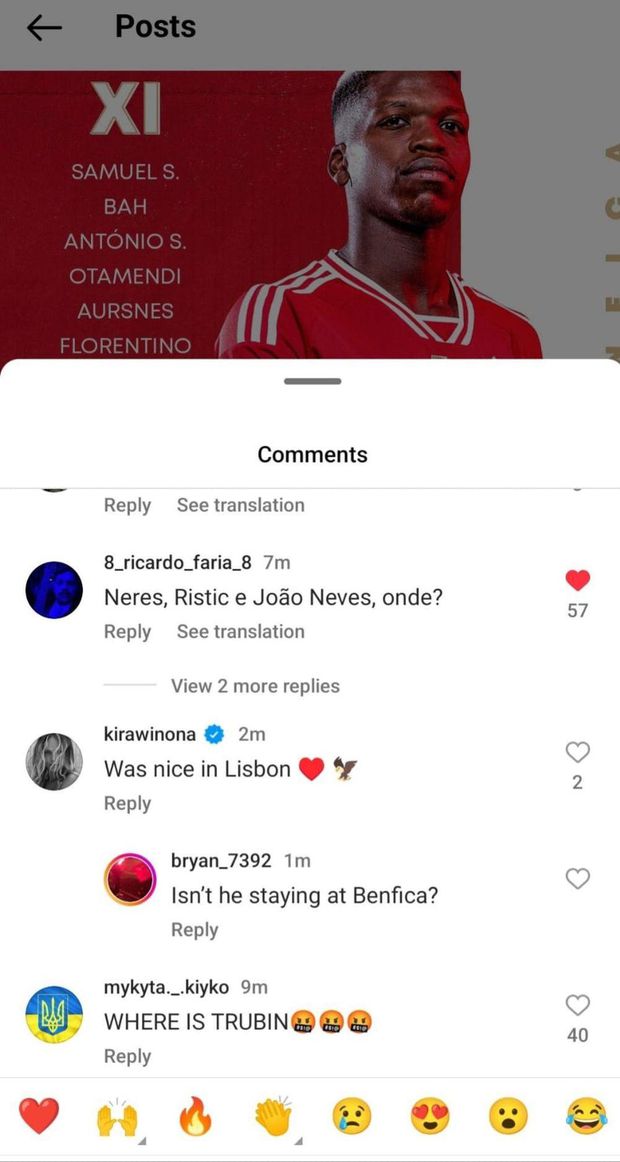Reply to mykyta._.kiyko's comment

click(x=127, y=1056)
